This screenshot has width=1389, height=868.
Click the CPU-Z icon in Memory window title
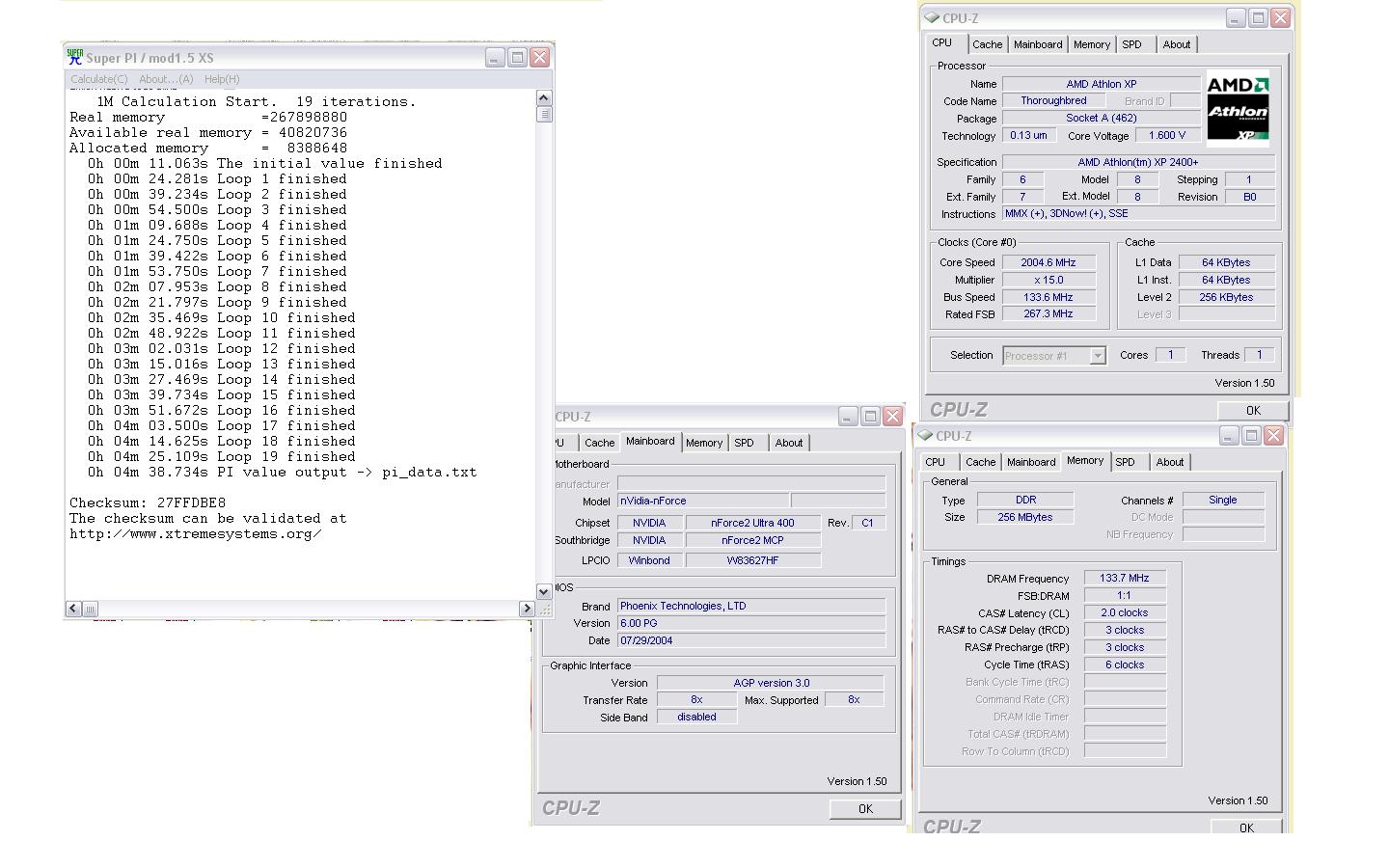[x=924, y=436]
